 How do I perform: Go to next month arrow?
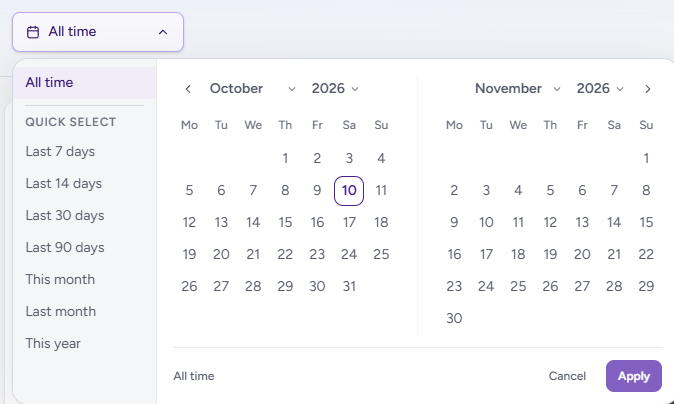[x=647, y=89]
